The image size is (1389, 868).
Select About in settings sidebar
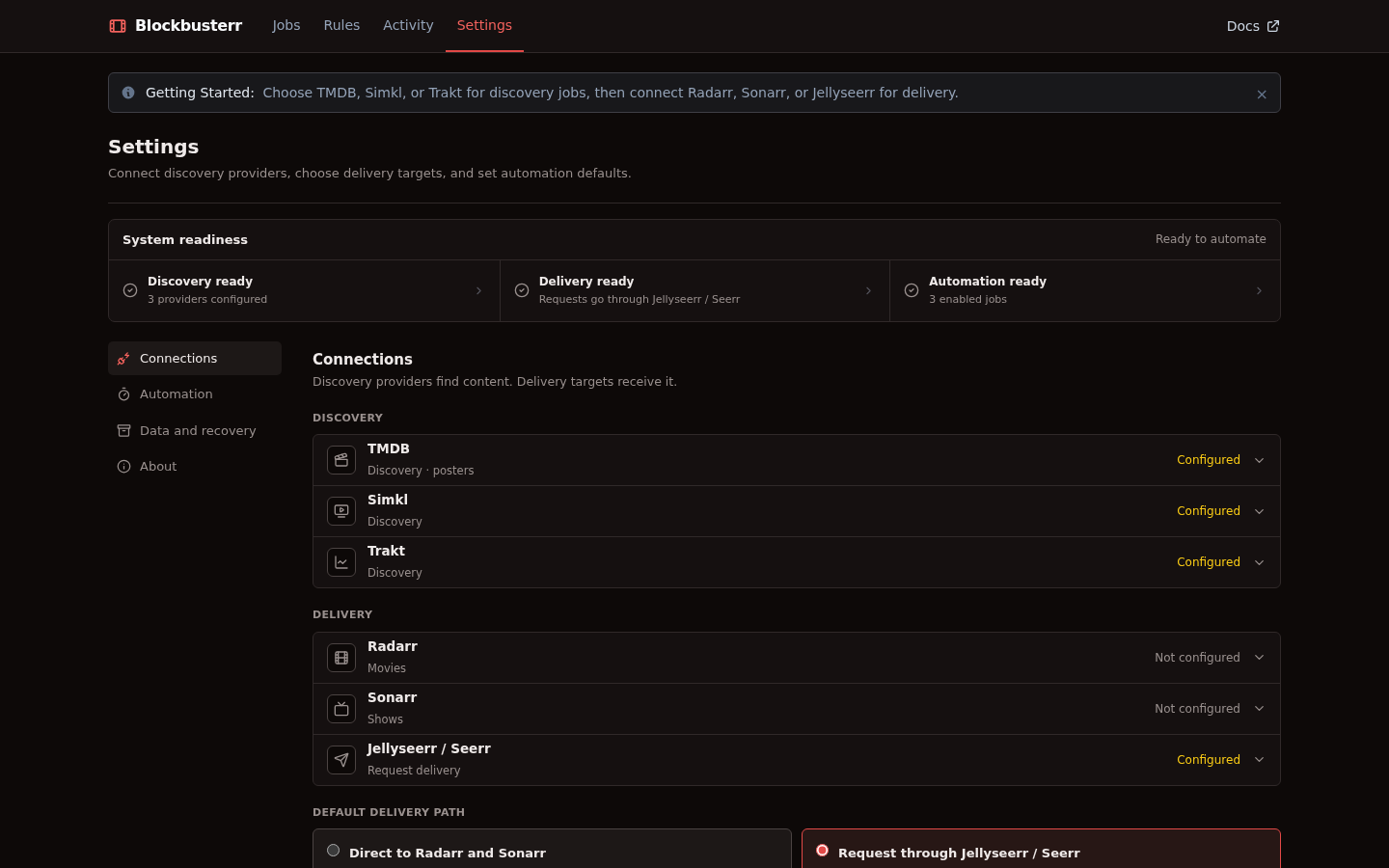[x=195, y=467]
